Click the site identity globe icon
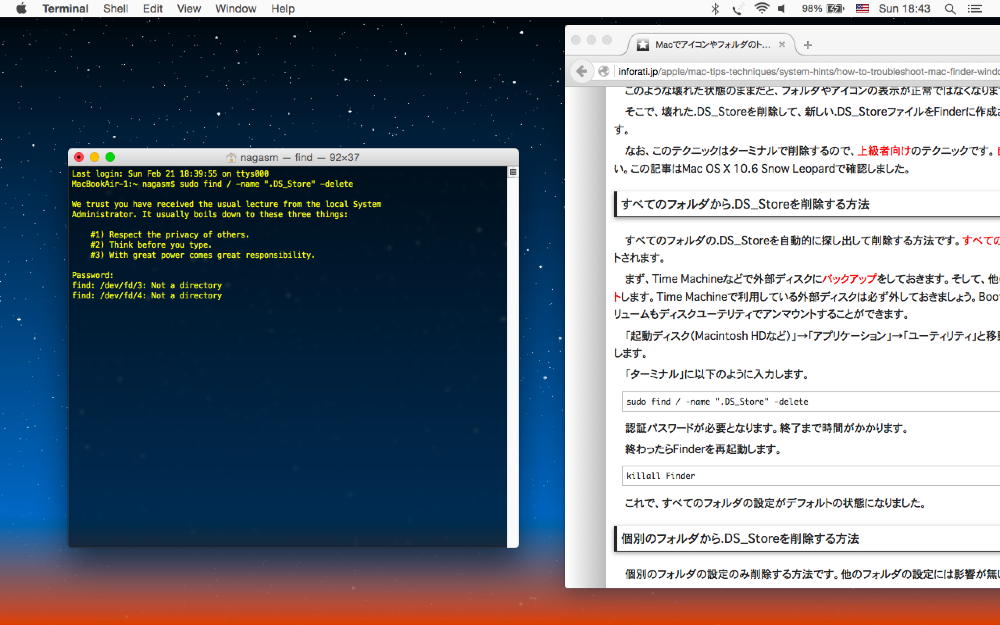 tap(603, 71)
